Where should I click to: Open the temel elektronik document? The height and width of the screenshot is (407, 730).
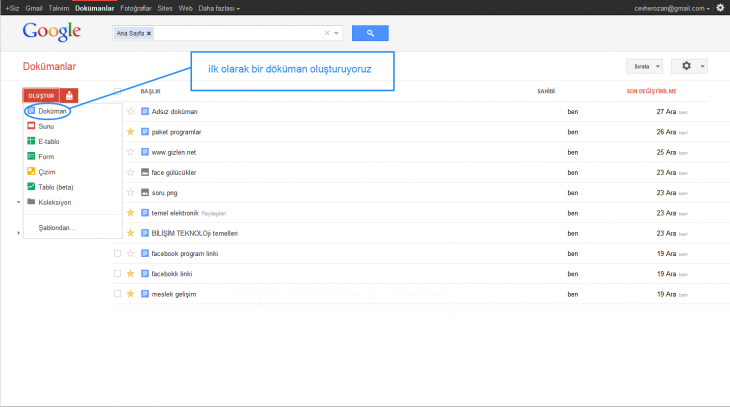coord(174,213)
